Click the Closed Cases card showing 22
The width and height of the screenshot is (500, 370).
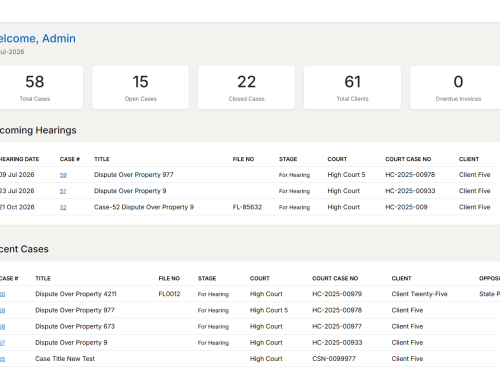click(x=246, y=87)
